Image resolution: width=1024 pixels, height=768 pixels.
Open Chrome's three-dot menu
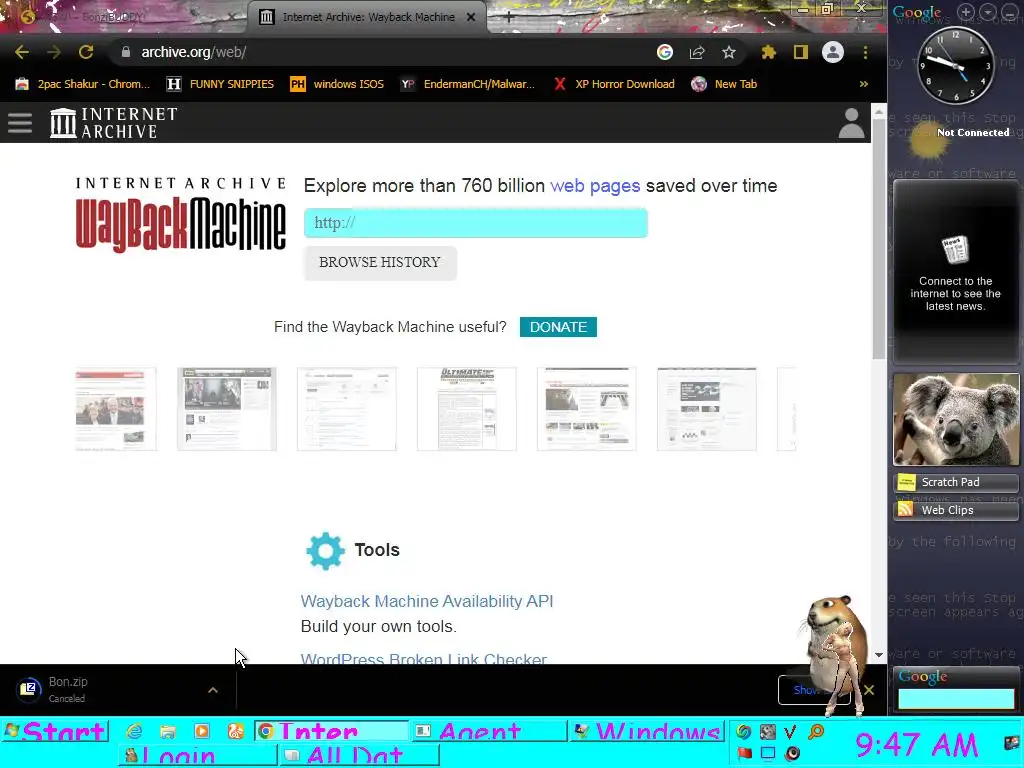point(865,52)
